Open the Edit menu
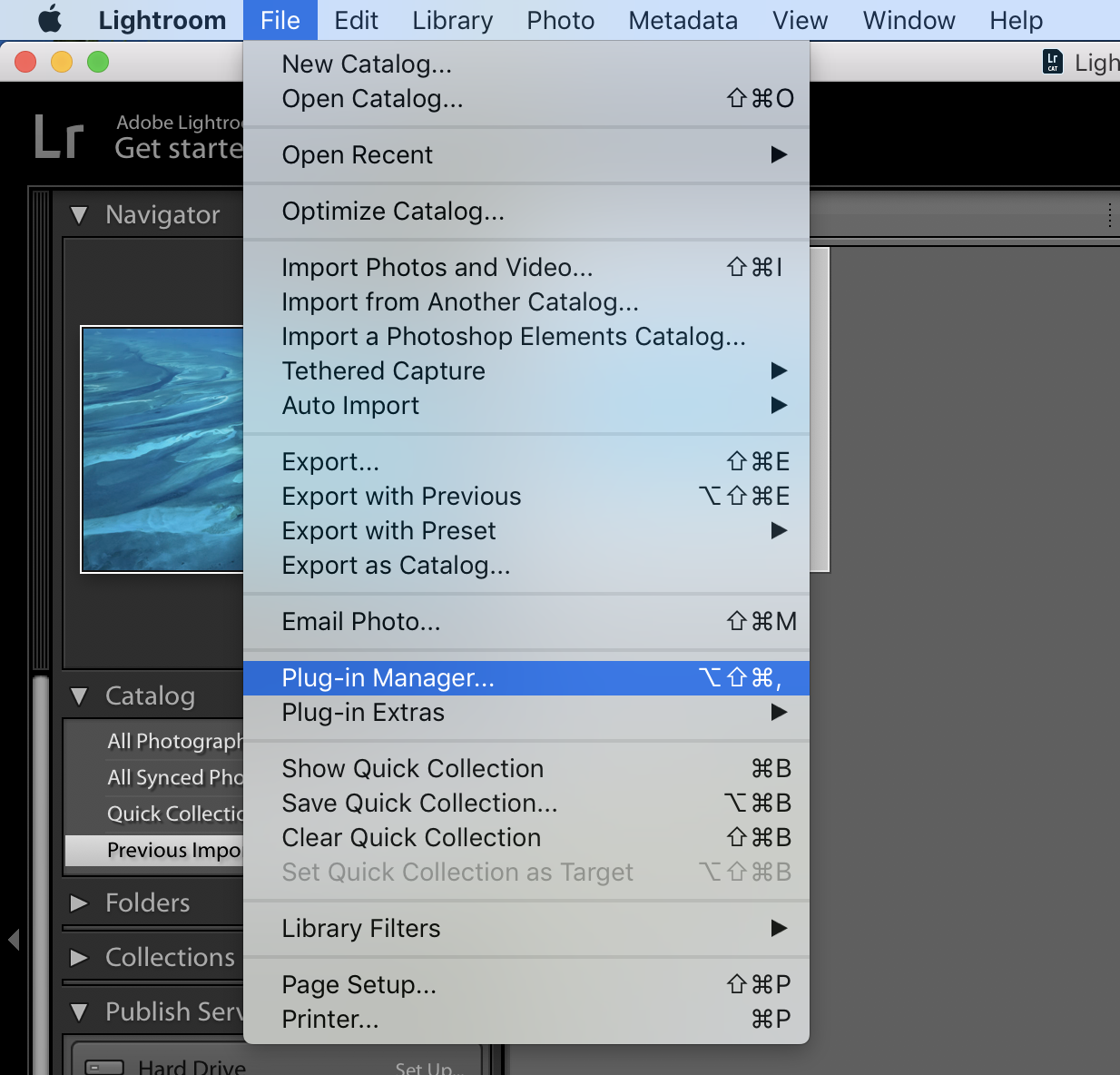Viewport: 1120px width, 1075px height. (356, 20)
